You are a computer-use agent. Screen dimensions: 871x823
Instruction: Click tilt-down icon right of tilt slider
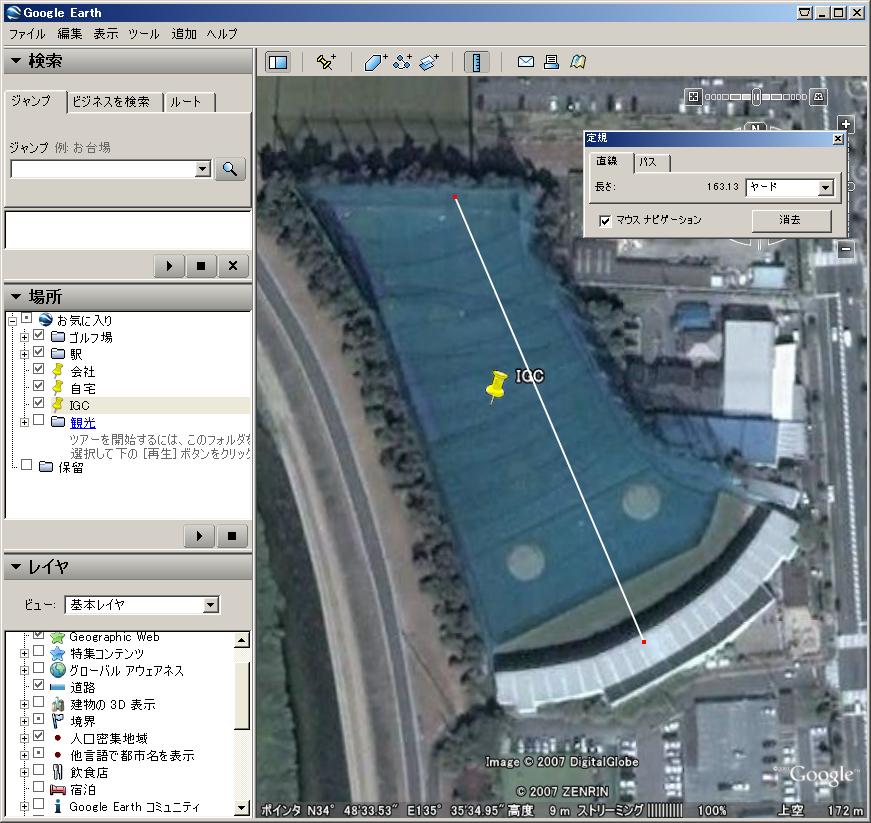pyautogui.click(x=818, y=97)
